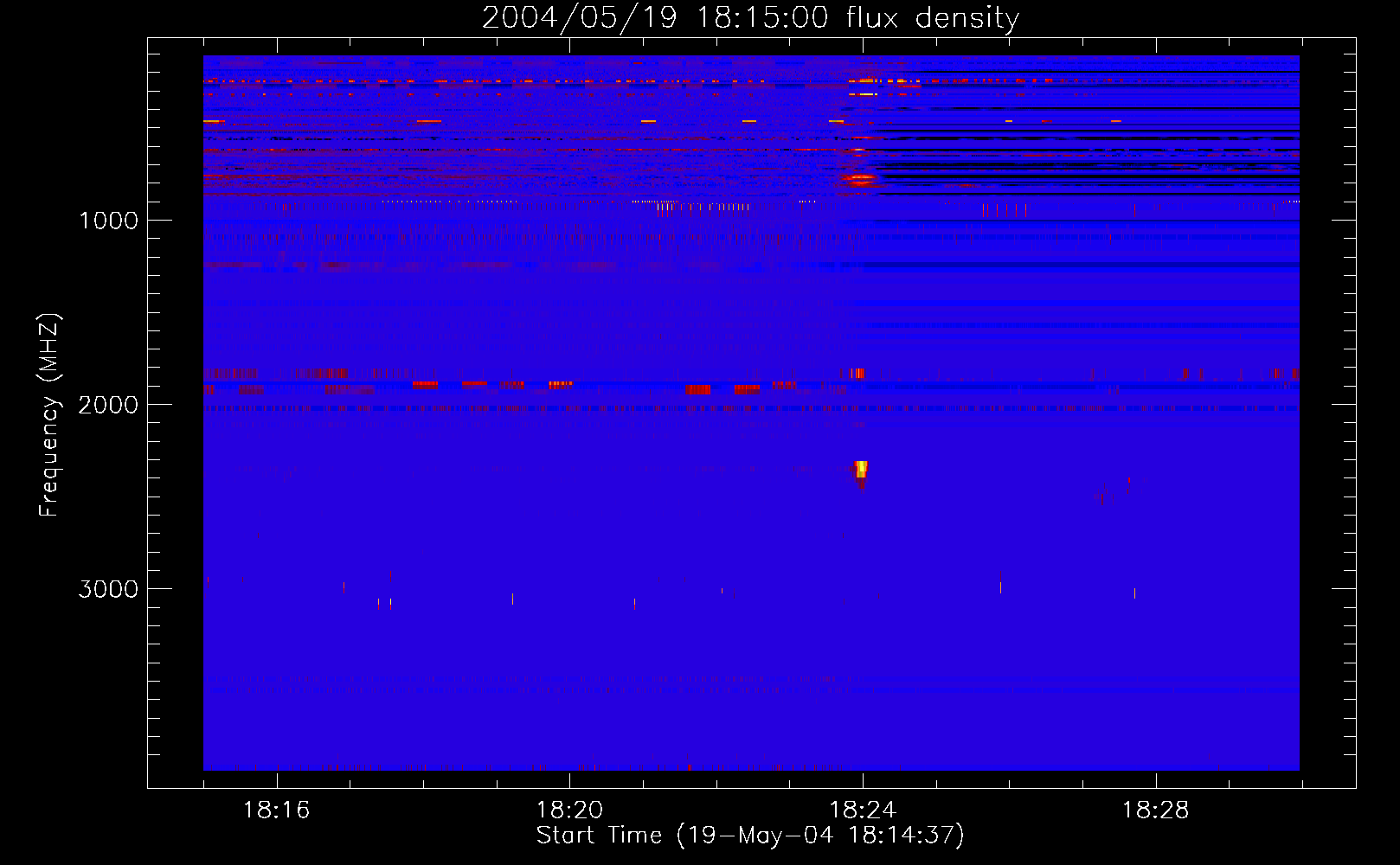Click the 18:24 time tick label
This screenshot has height=865, width=1400.
[863, 811]
